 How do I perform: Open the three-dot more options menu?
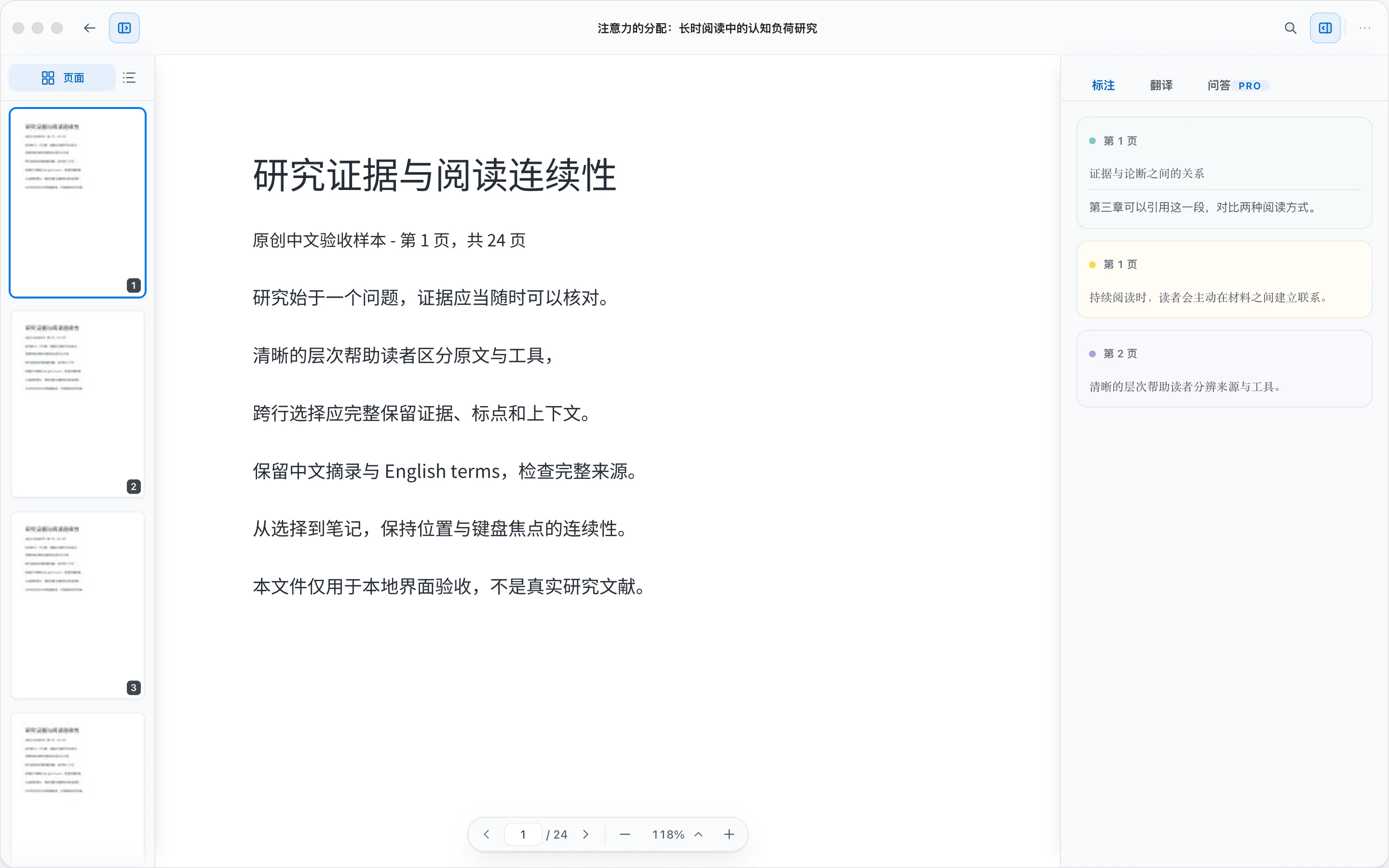pyautogui.click(x=1365, y=27)
